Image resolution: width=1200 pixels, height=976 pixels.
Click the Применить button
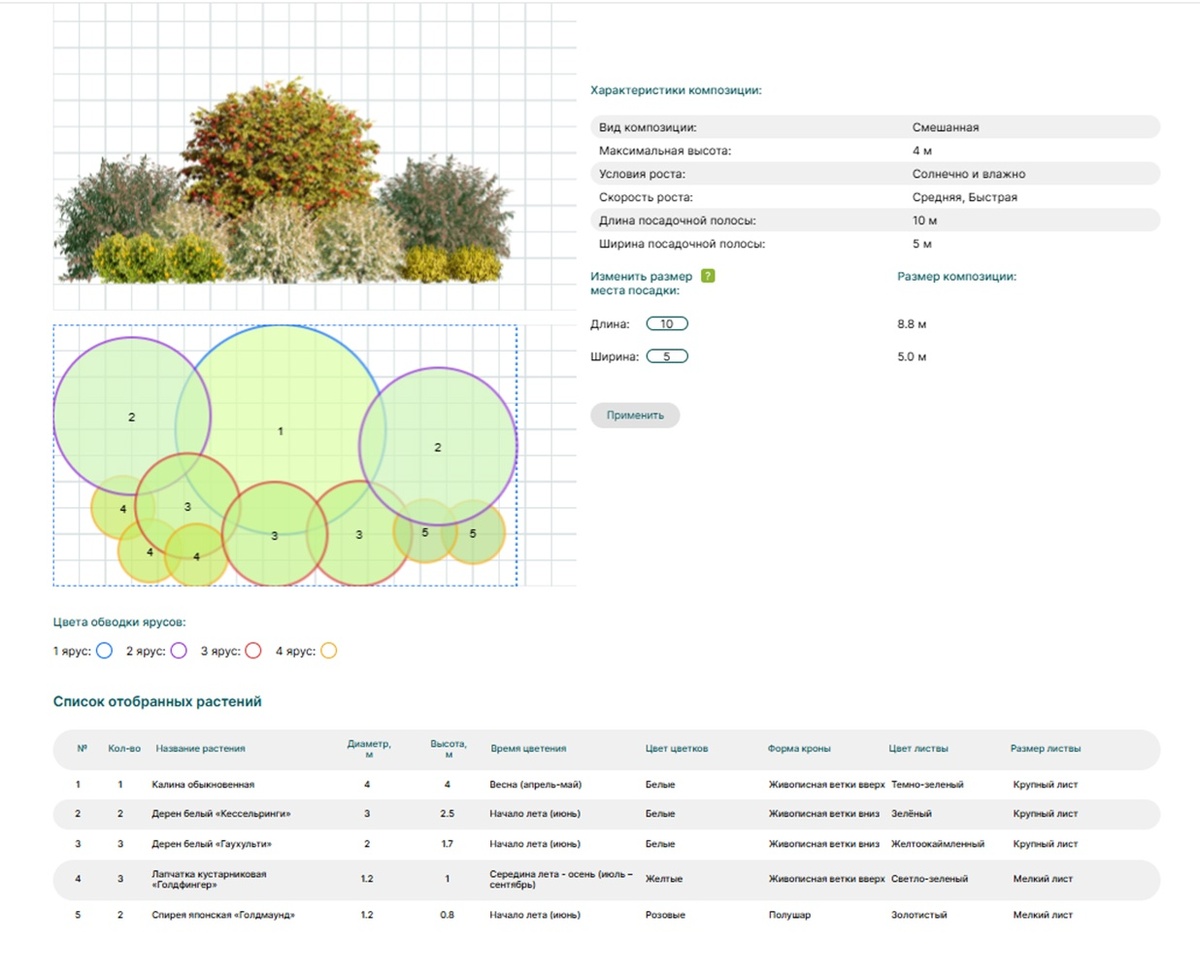[635, 415]
